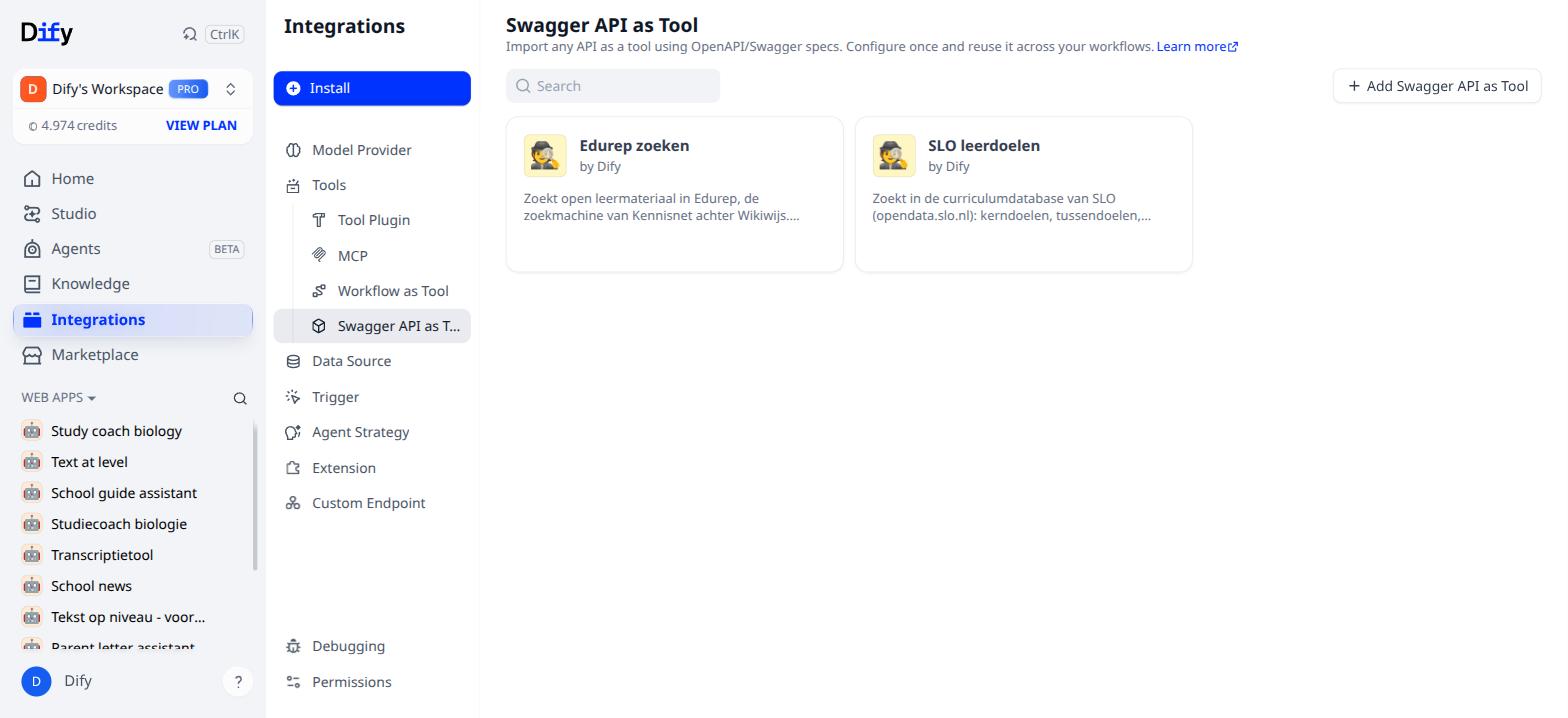This screenshot has height=718, width=1568.
Task: Select the Swagger API as Tool item
Action: (x=372, y=326)
